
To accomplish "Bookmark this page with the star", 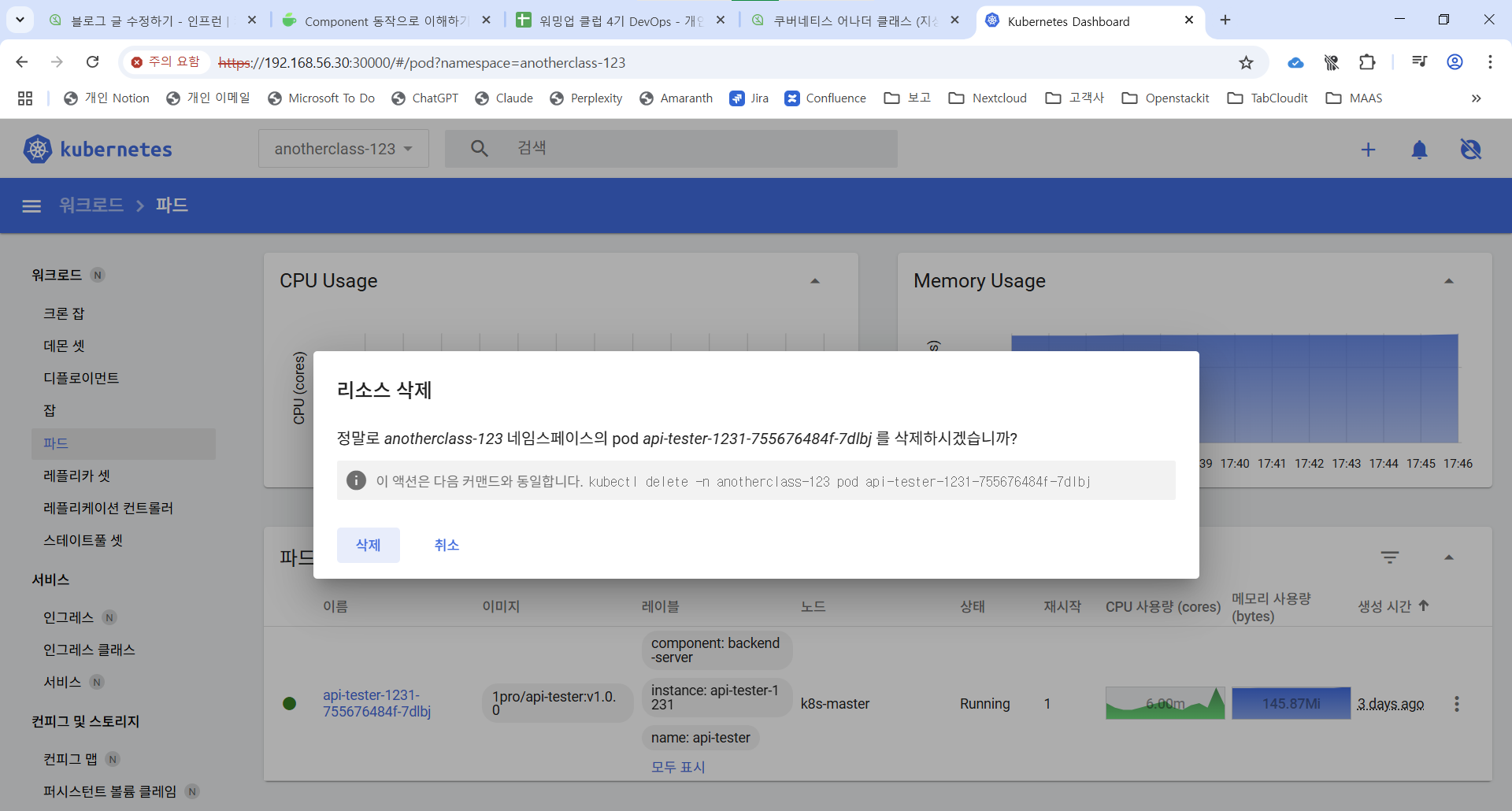I will pos(1246,62).
